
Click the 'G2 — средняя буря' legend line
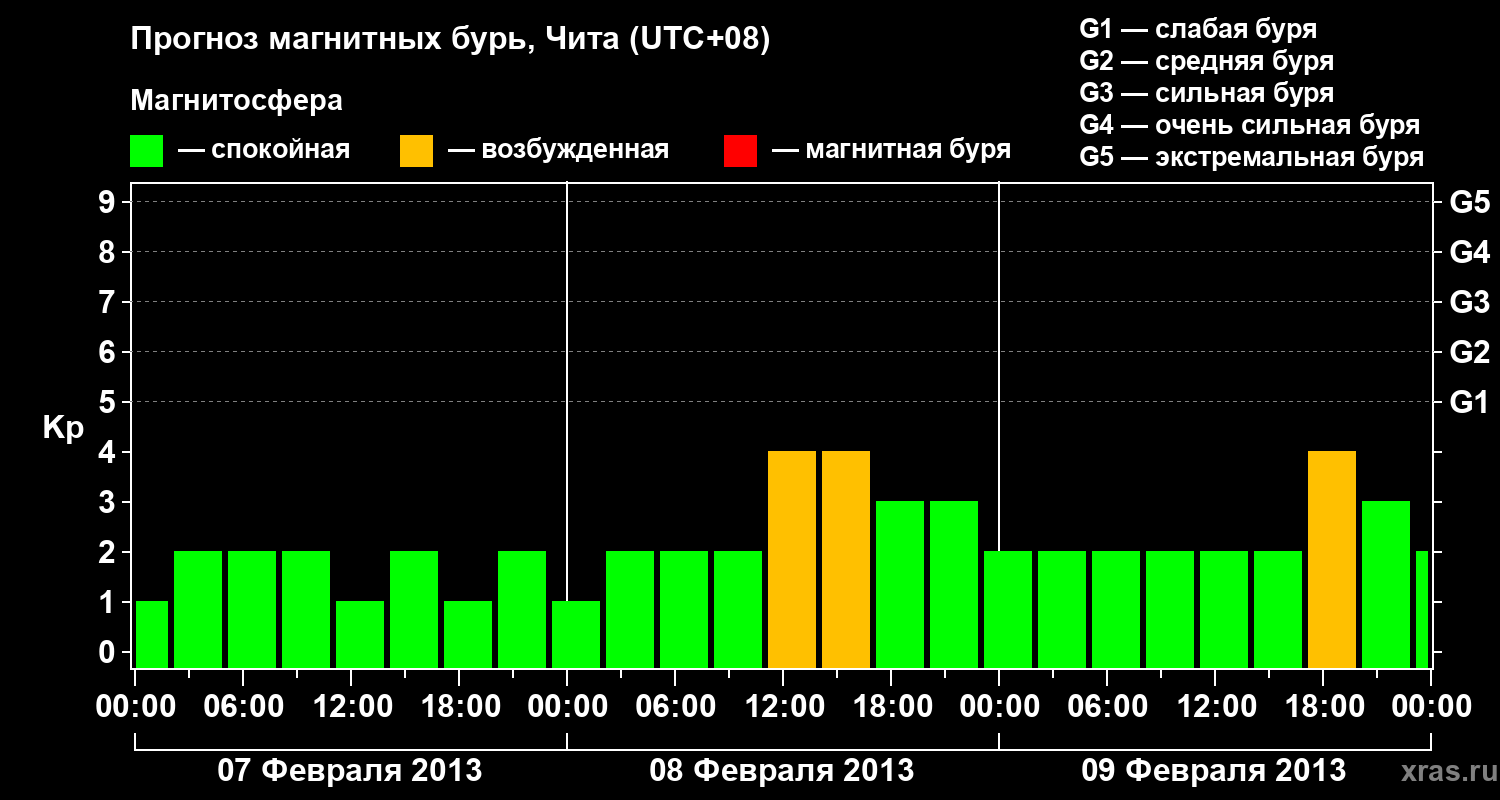(x=1207, y=61)
